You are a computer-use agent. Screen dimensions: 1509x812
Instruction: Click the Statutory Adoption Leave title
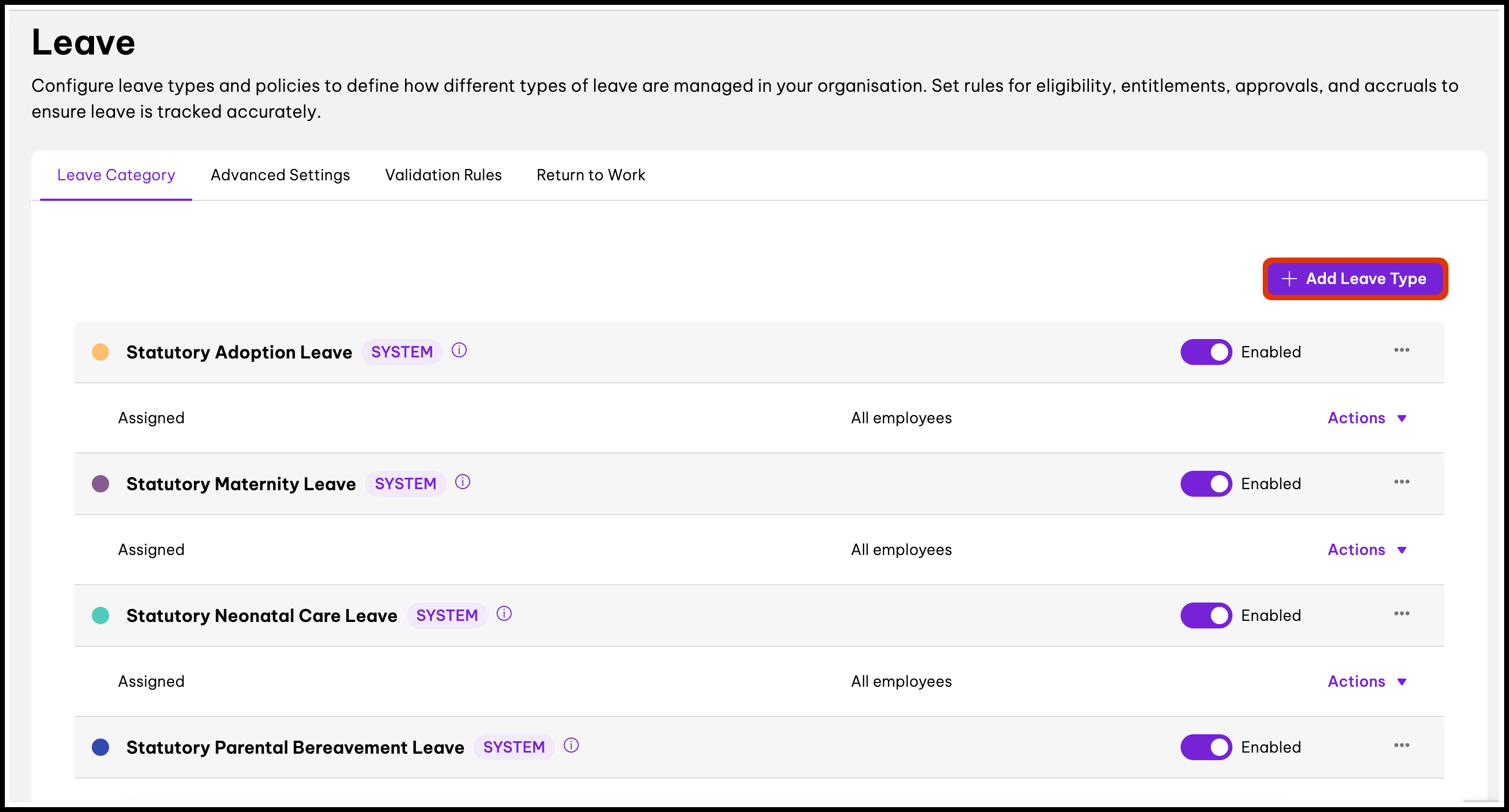coord(239,352)
